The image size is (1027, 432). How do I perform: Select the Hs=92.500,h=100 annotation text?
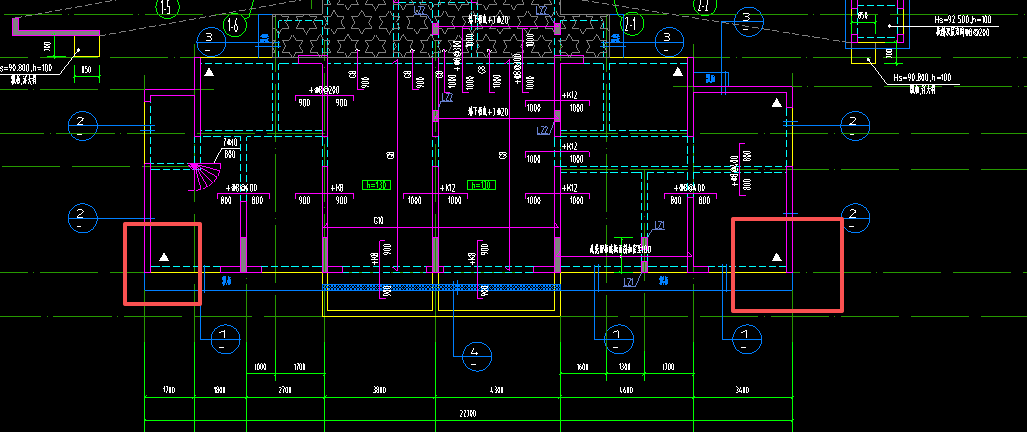961,20
